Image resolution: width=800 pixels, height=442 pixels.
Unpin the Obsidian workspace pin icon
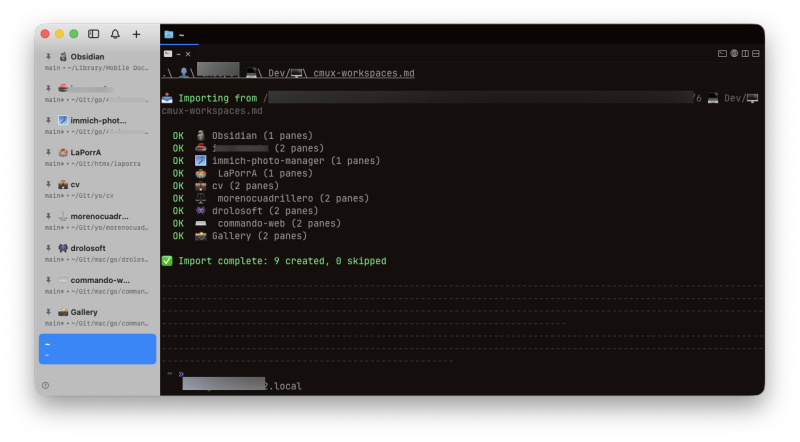pos(48,57)
